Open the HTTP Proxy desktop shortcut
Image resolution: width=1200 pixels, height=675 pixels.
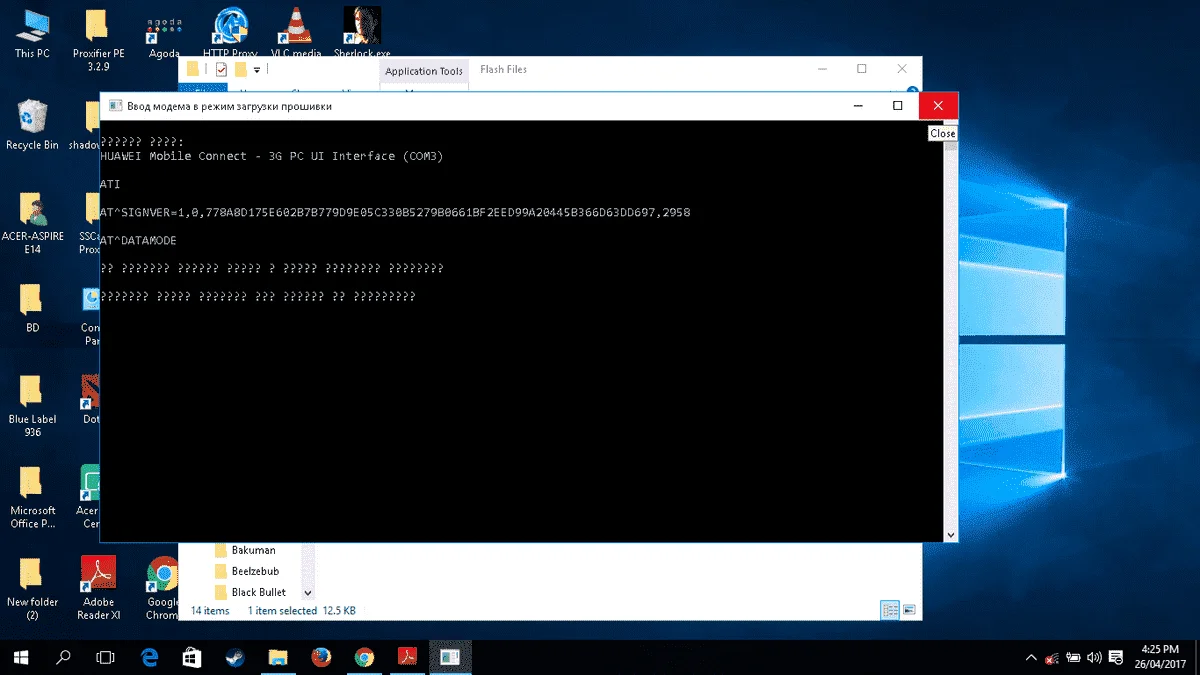tap(230, 33)
